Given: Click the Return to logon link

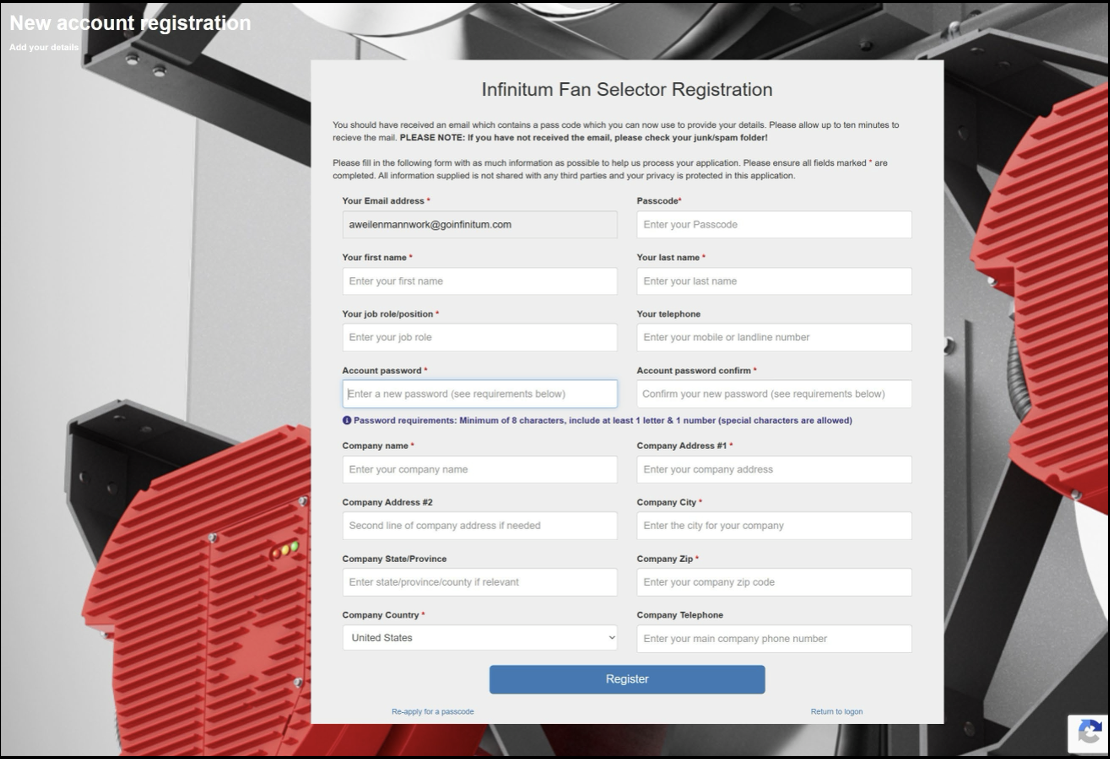Looking at the screenshot, I should click(x=837, y=712).
